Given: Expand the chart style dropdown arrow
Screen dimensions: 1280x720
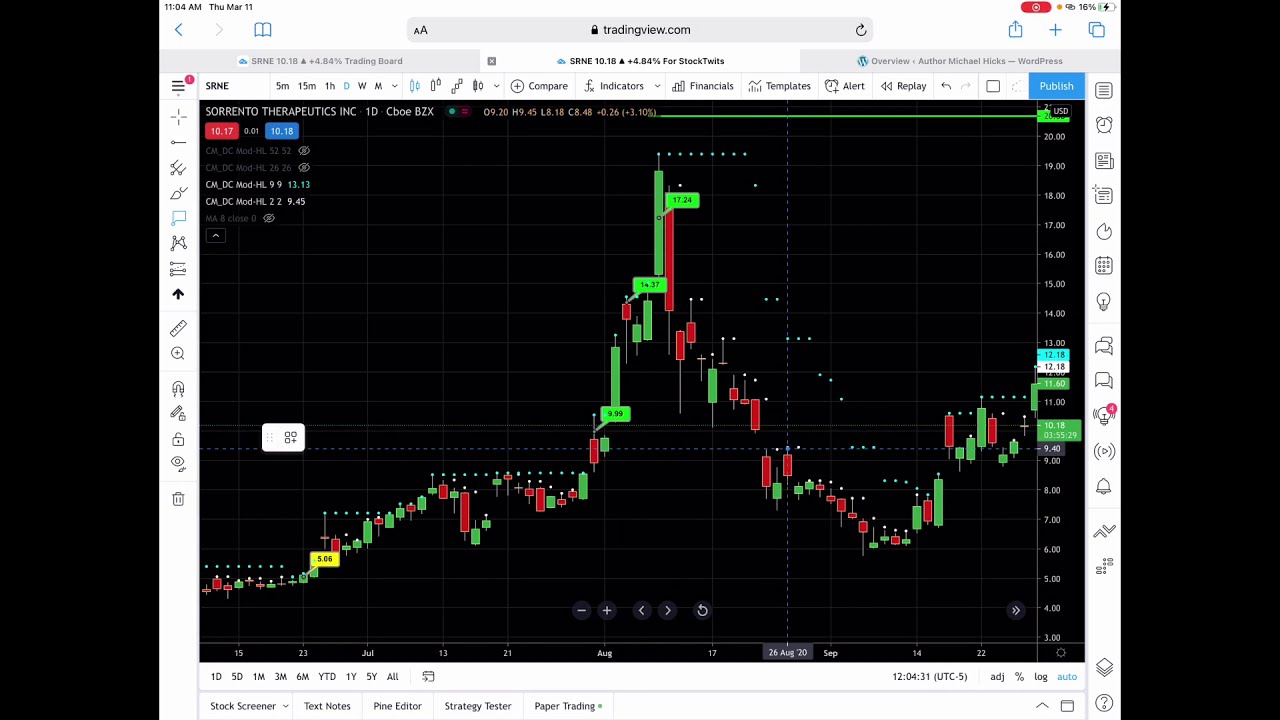Looking at the screenshot, I should coord(496,86).
